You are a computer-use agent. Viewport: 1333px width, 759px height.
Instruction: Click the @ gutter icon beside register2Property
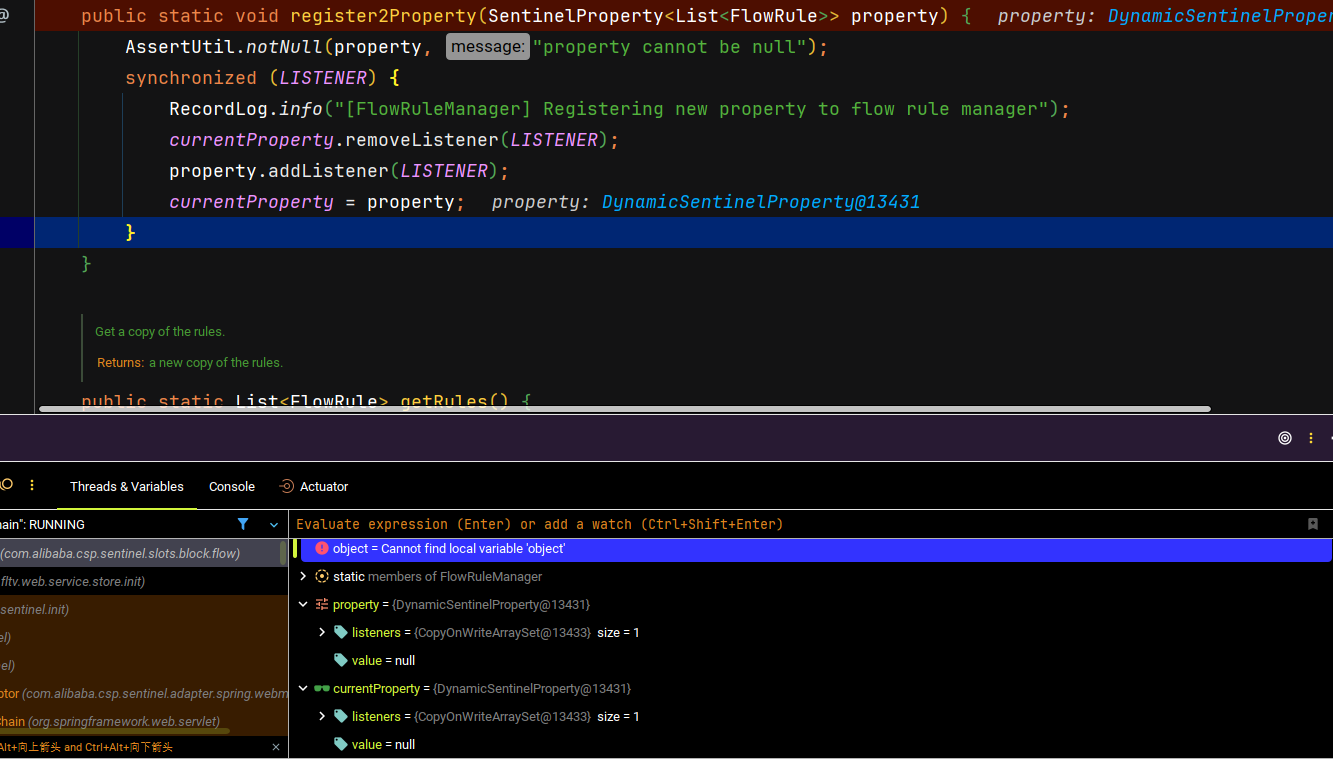tap(5, 15)
